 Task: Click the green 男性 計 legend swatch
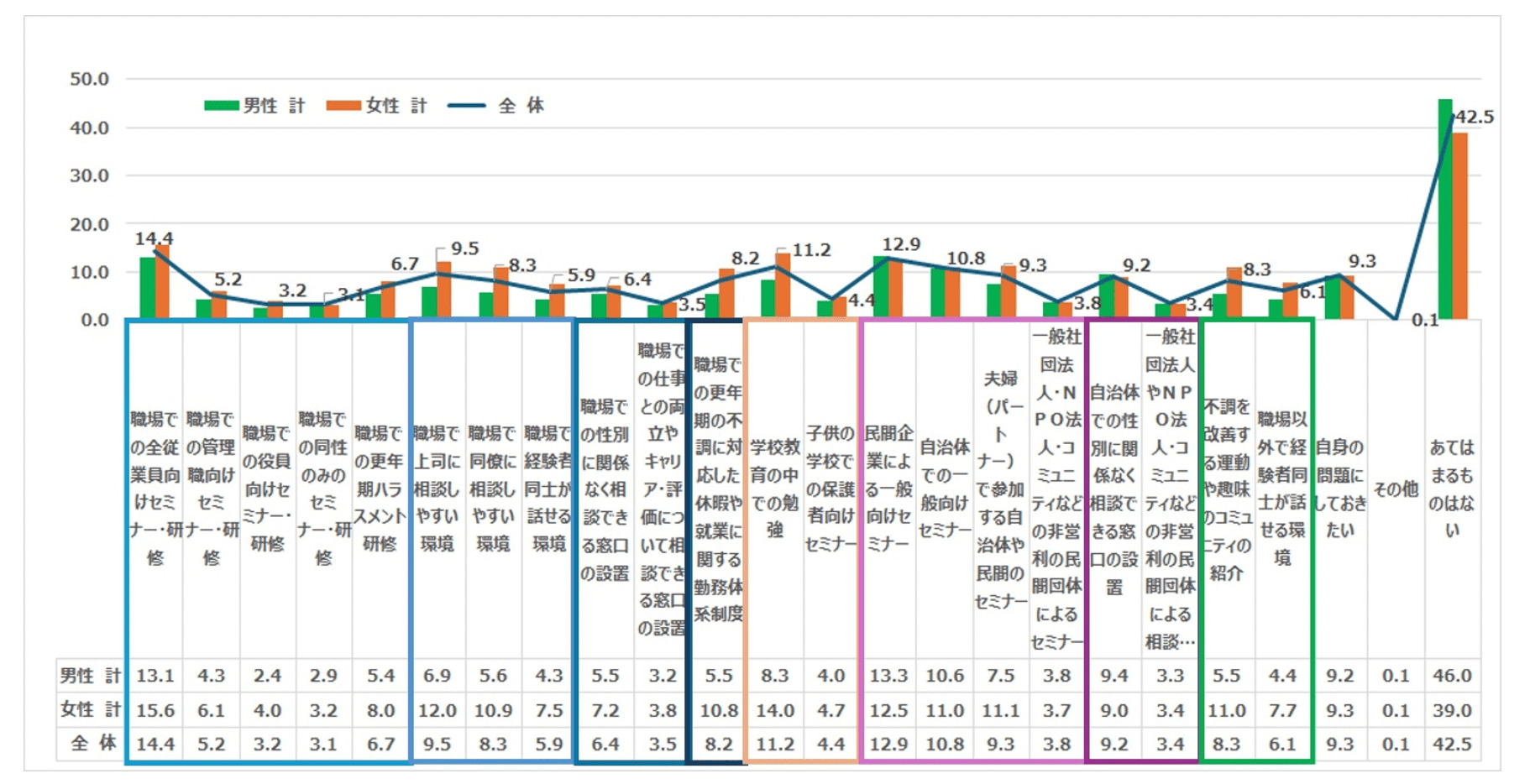point(222,106)
